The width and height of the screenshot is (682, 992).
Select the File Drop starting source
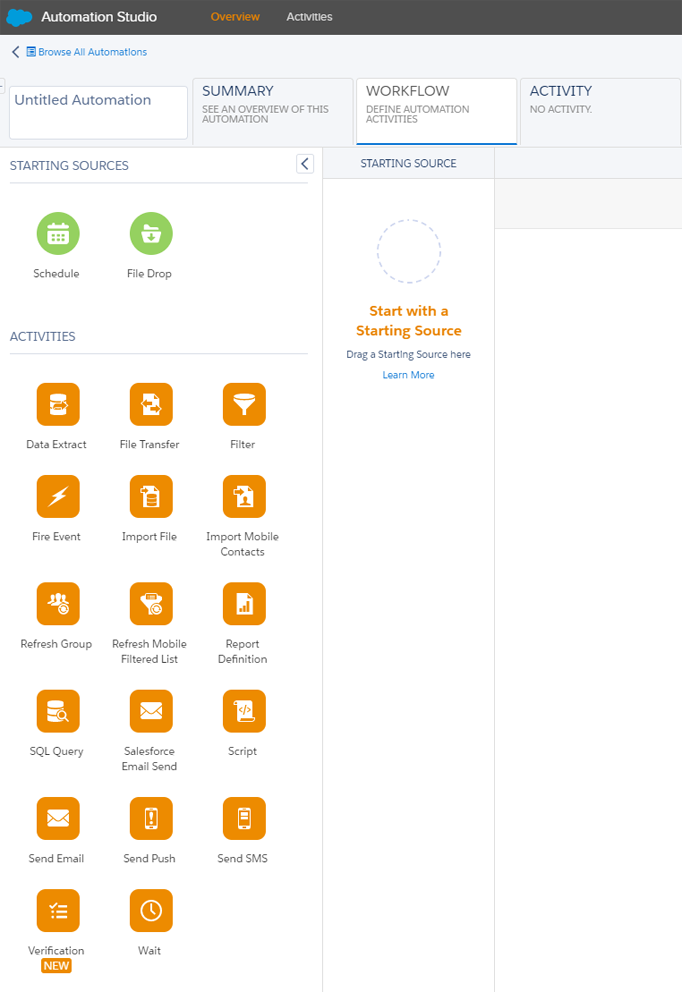150,233
